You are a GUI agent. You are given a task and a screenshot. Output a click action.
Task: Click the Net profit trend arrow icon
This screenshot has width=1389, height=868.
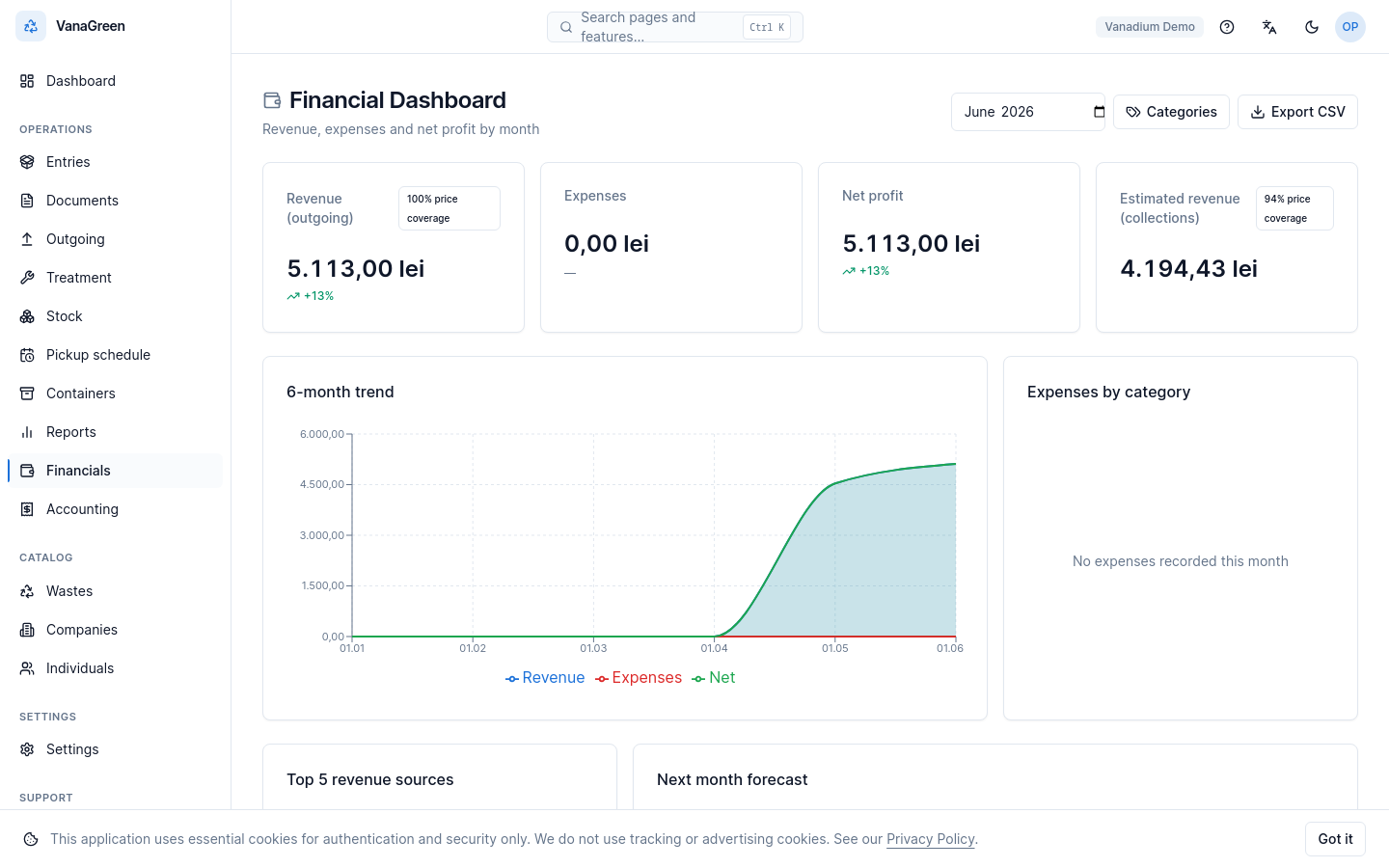(849, 271)
